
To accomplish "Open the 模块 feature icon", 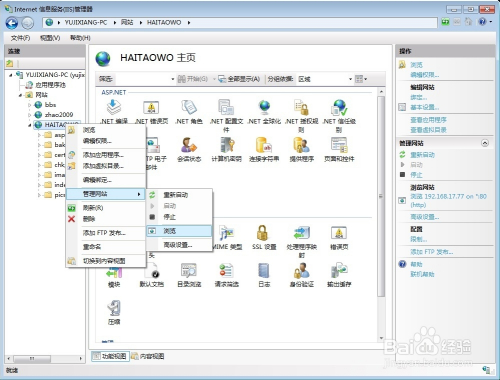I will coord(114,271).
